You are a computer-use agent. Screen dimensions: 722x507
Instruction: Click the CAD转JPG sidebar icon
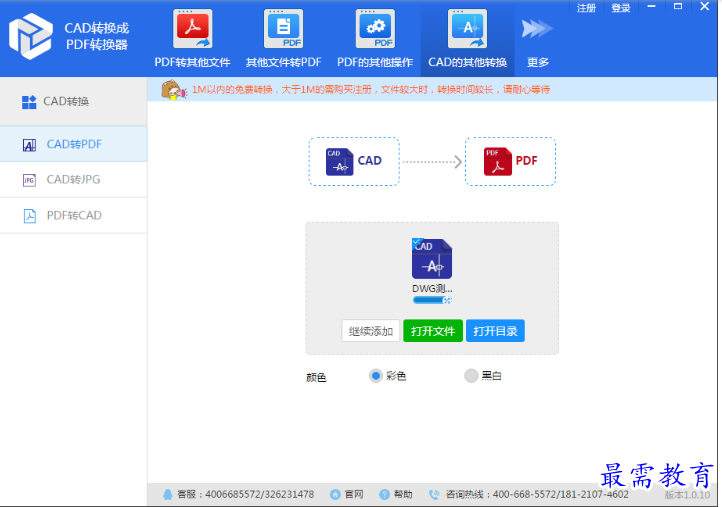point(29,180)
